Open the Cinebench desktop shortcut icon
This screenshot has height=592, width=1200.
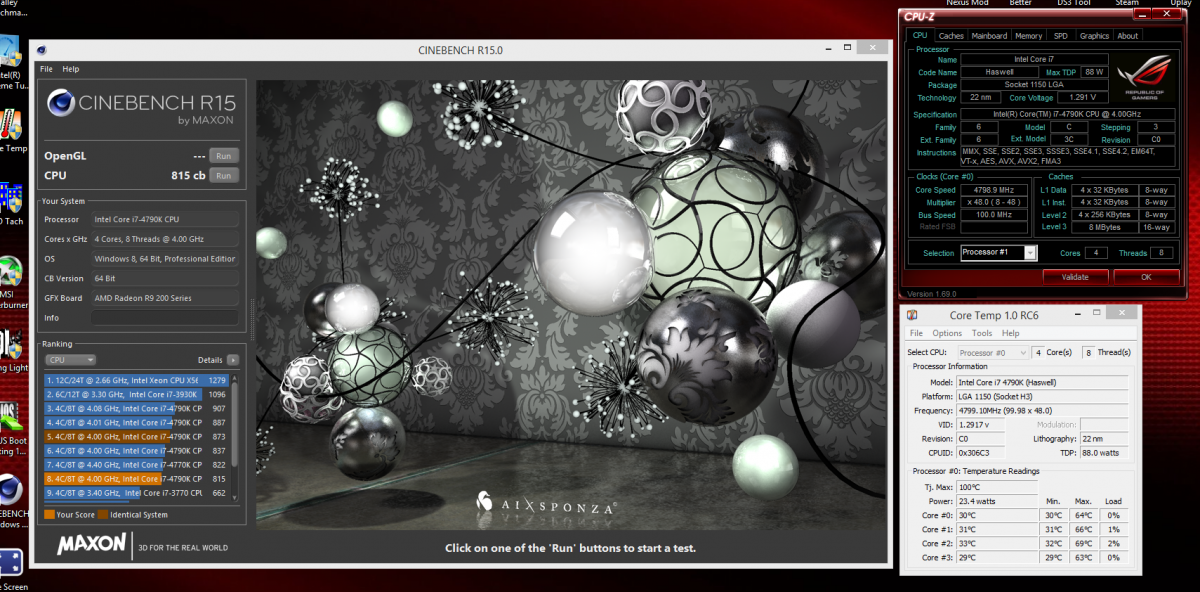point(9,490)
